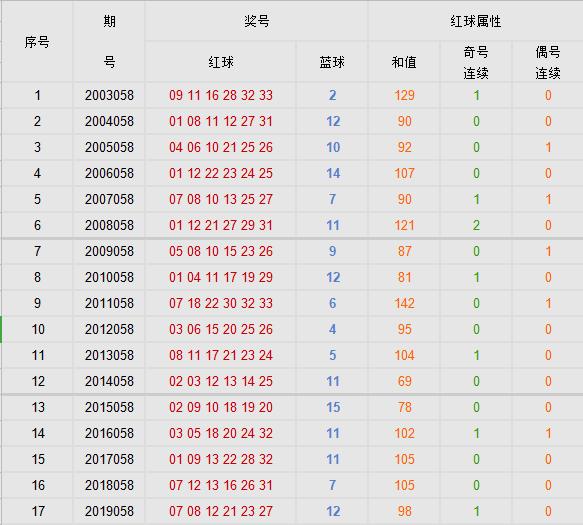Select blue ball 10 in row 2005058
The width and height of the screenshot is (583, 525).
click(x=333, y=147)
